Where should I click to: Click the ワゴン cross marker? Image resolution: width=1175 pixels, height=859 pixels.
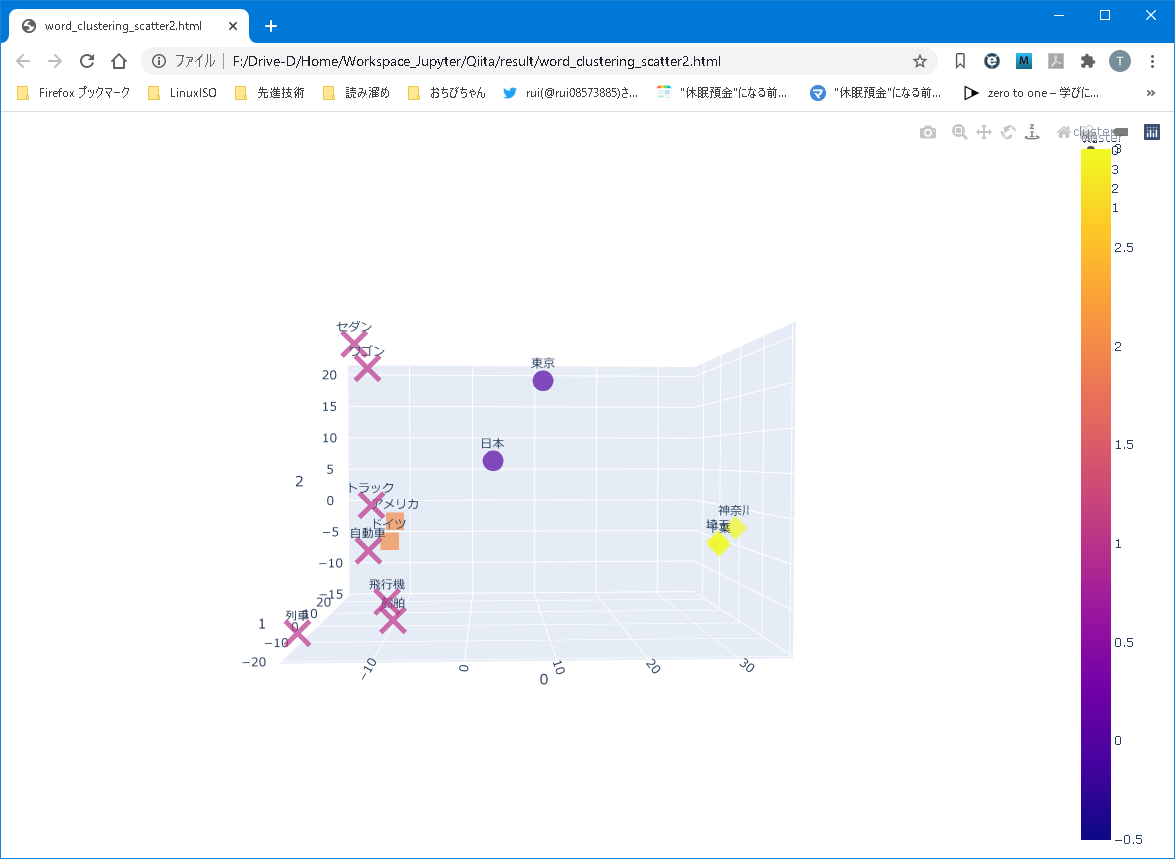367,368
